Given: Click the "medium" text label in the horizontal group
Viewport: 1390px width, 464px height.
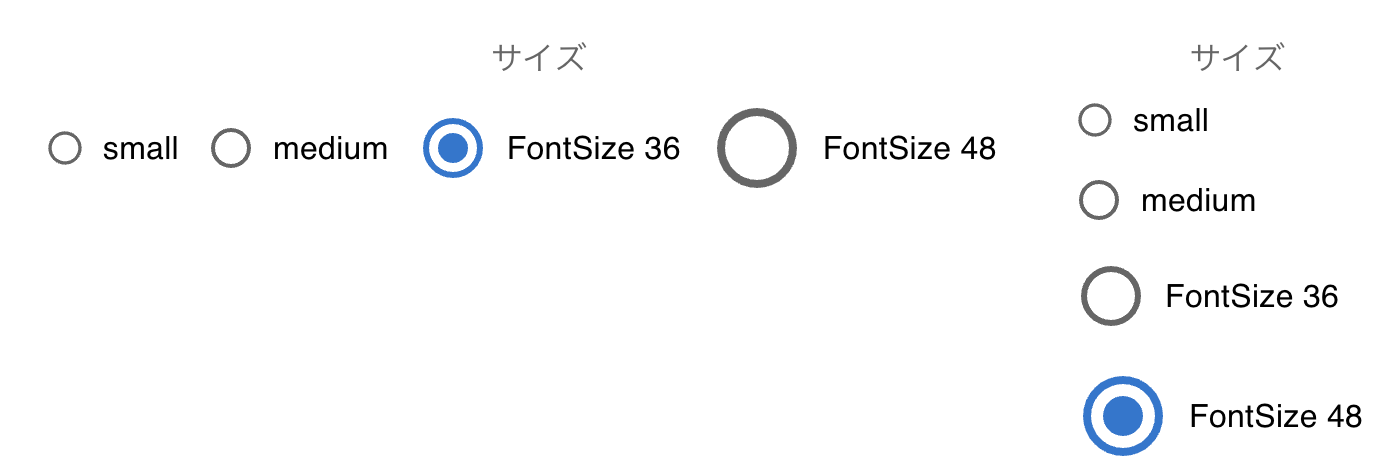Looking at the screenshot, I should 330,149.
